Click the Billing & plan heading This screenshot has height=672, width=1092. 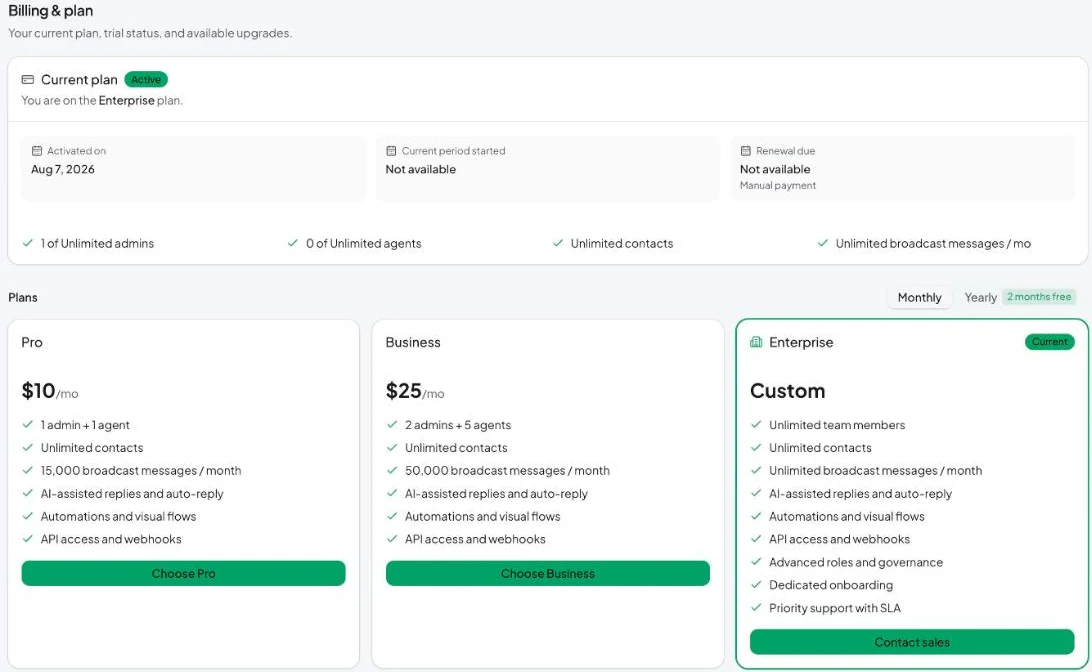(x=51, y=11)
